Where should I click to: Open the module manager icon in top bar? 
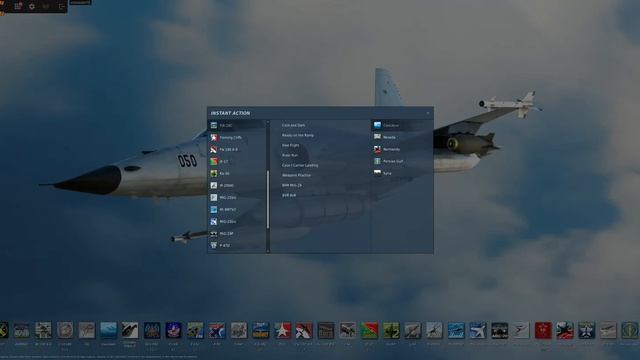tap(18, 6)
